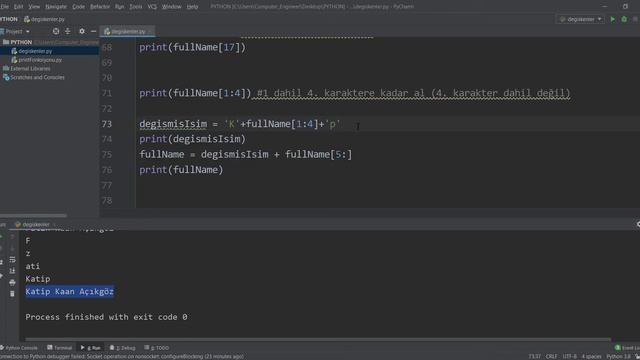640x360 pixels.
Task: Select degiskenler.py in the project tree
Action: point(35,51)
